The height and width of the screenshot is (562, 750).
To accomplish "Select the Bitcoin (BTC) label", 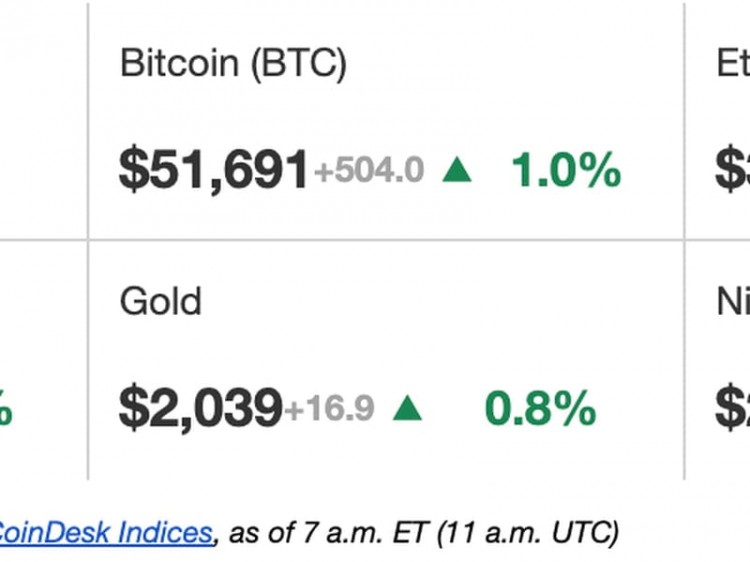I will click(233, 63).
